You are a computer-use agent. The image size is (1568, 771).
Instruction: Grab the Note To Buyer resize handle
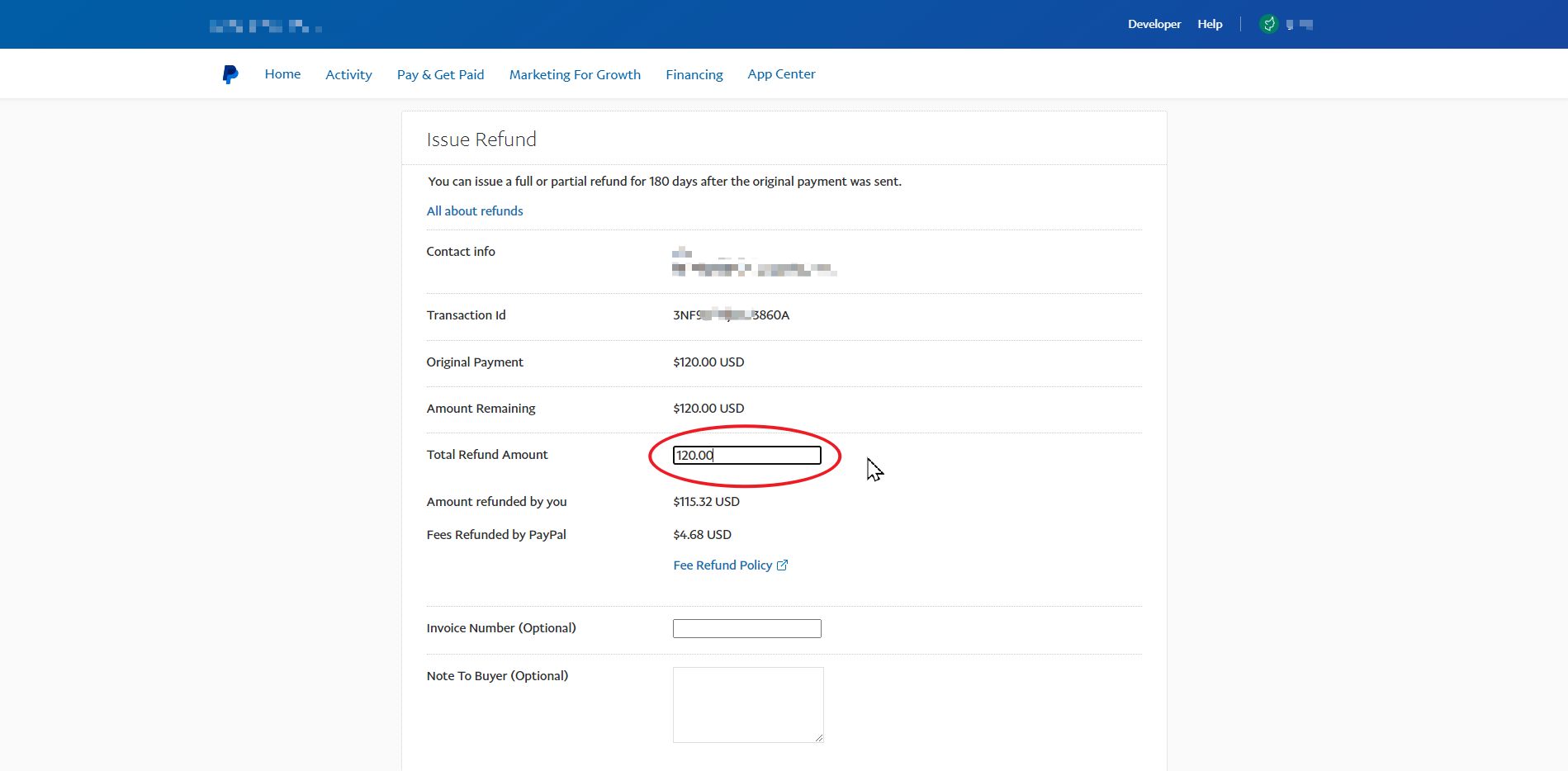click(818, 737)
